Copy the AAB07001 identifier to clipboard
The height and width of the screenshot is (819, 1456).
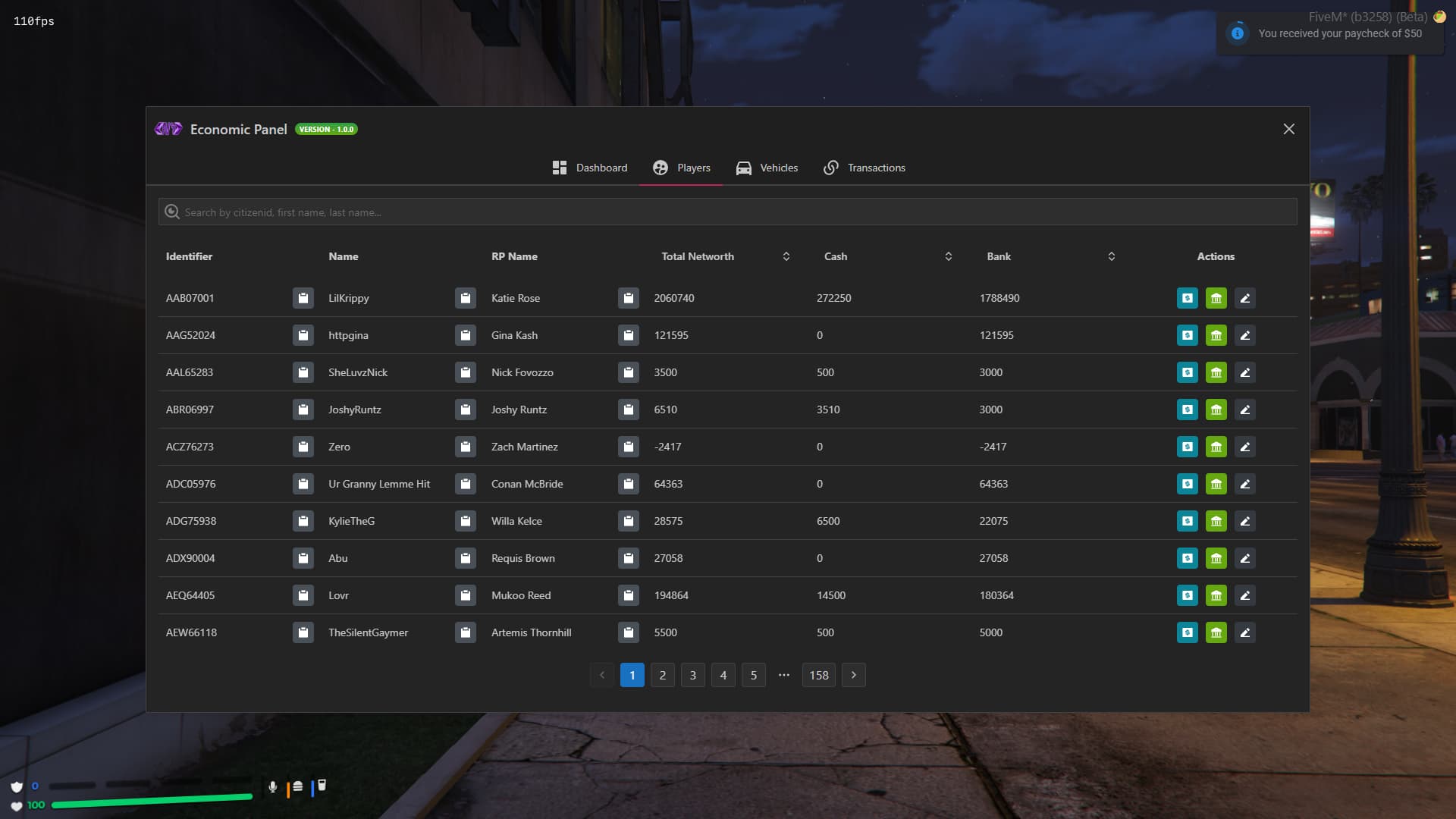pyautogui.click(x=303, y=298)
